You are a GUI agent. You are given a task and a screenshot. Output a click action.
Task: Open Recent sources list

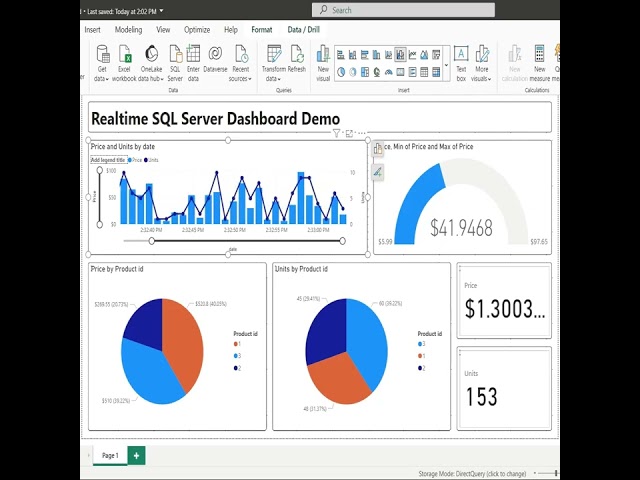(241, 63)
